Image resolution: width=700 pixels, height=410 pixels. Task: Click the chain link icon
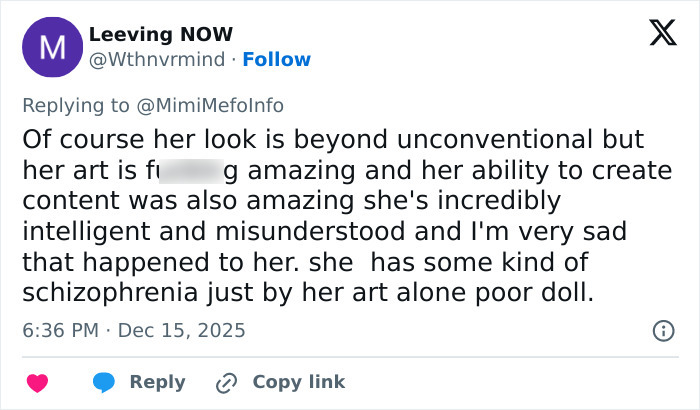(x=228, y=382)
